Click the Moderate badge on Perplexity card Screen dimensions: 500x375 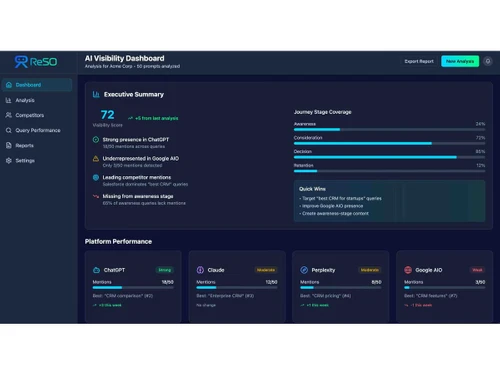click(370, 270)
